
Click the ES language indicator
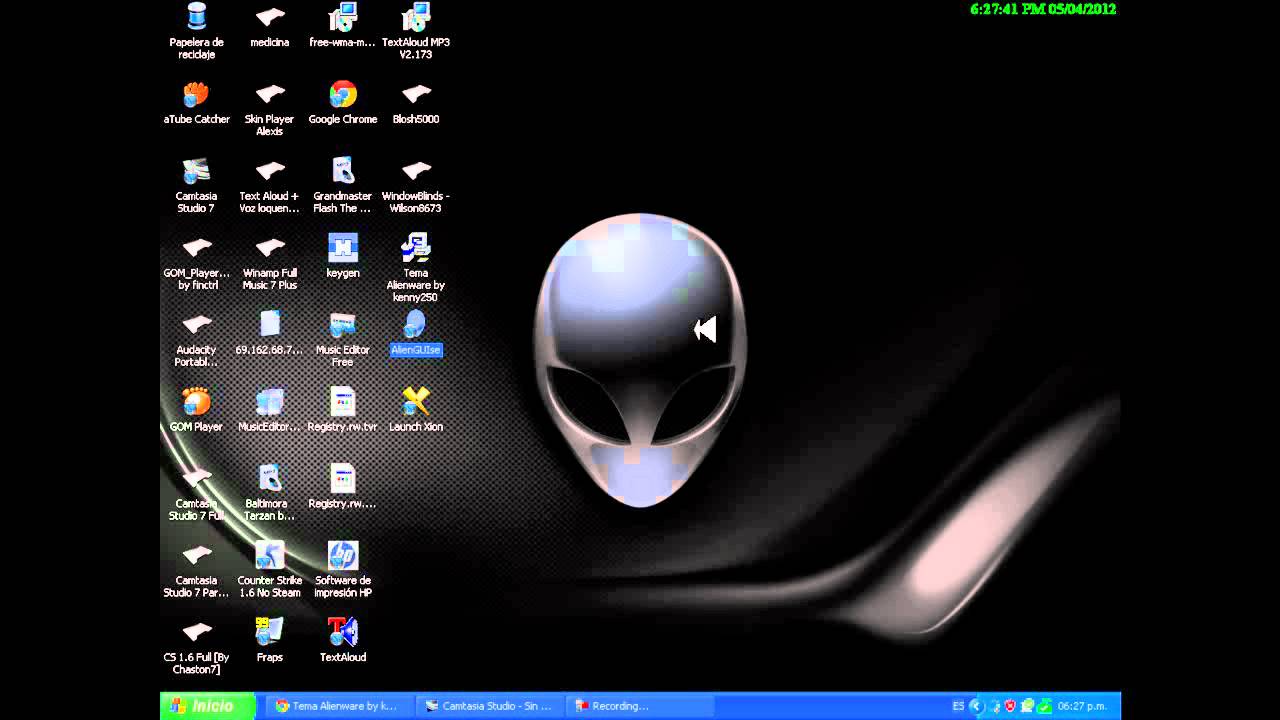958,706
